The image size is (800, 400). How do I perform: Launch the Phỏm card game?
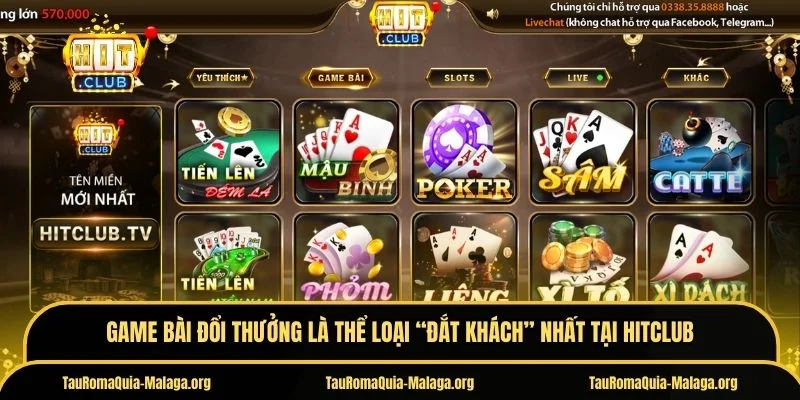click(x=346, y=258)
